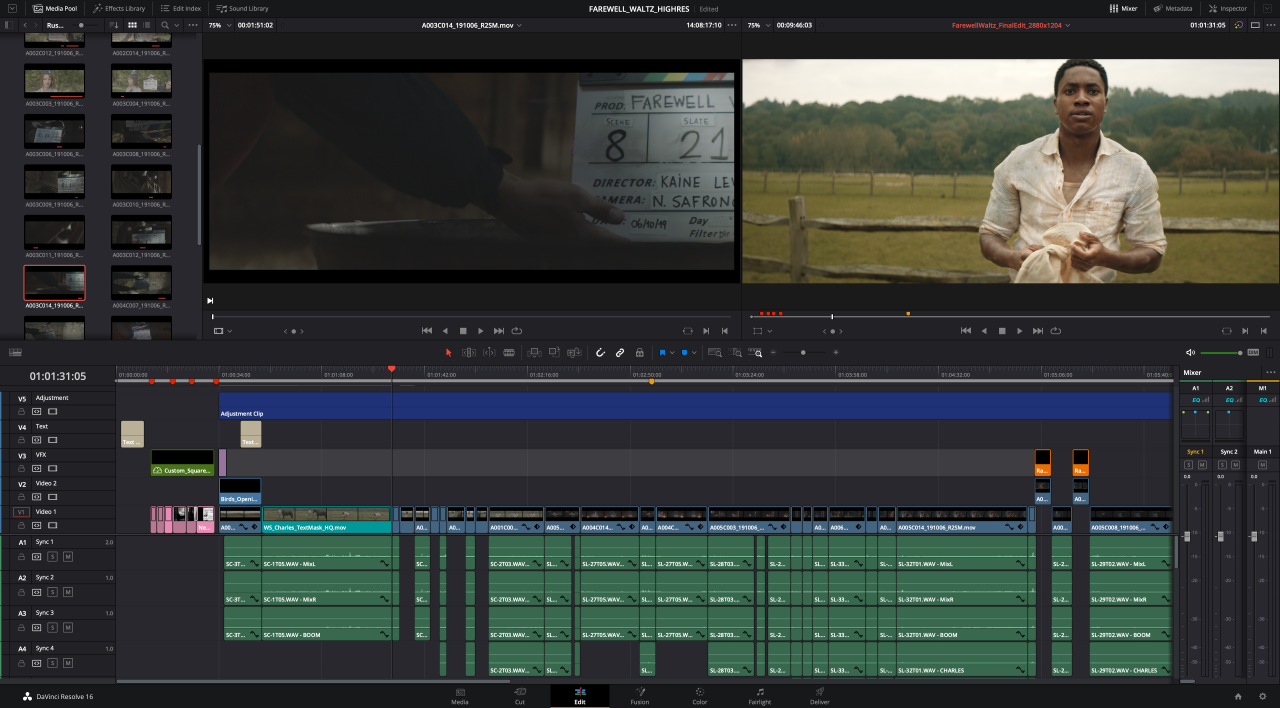Switch to the Cut page
The height and width of the screenshot is (708, 1280).
[520, 696]
